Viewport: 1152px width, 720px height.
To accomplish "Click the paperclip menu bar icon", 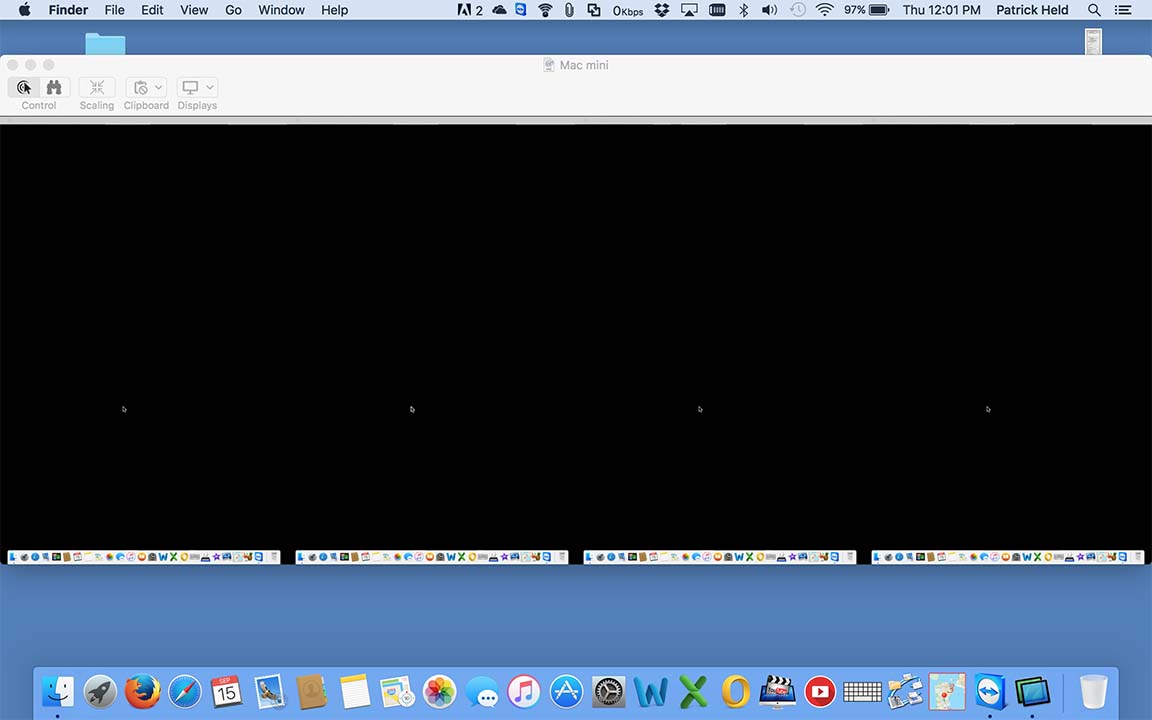I will 569,10.
